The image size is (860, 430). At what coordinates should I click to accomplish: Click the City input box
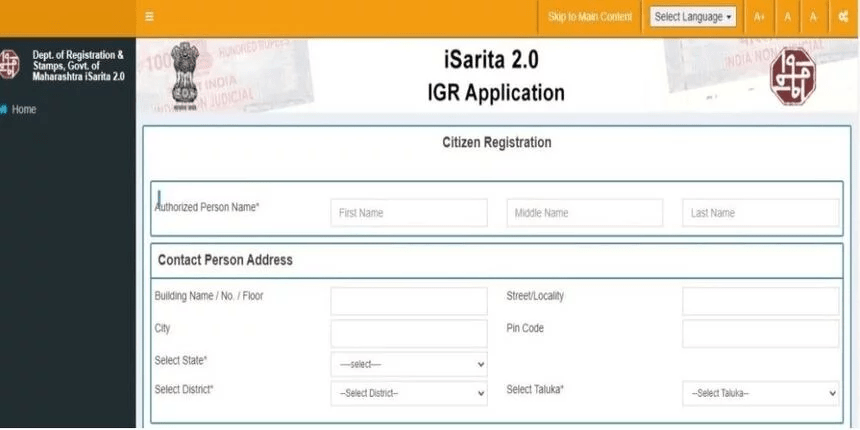[409, 333]
